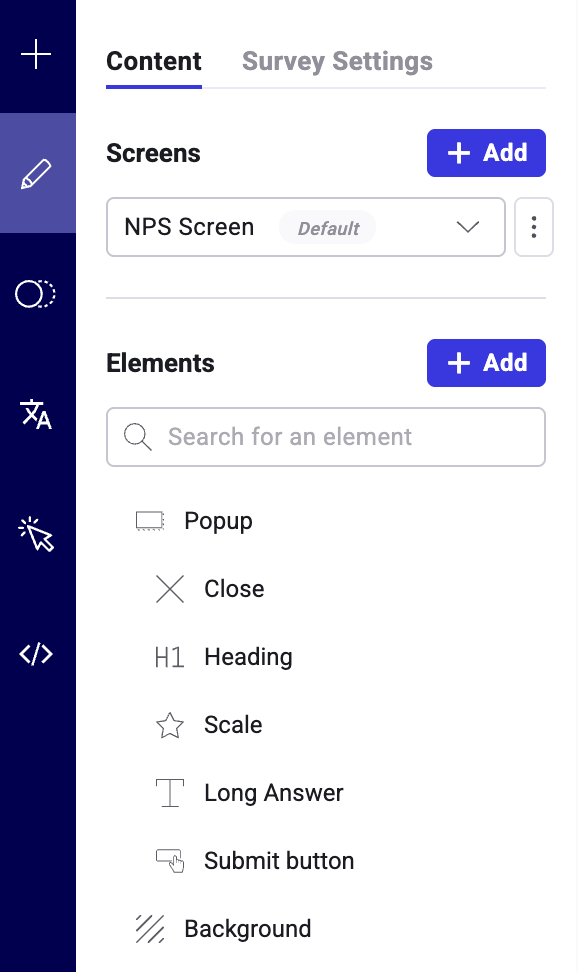
Task: Select the Content tab
Action: click(154, 61)
